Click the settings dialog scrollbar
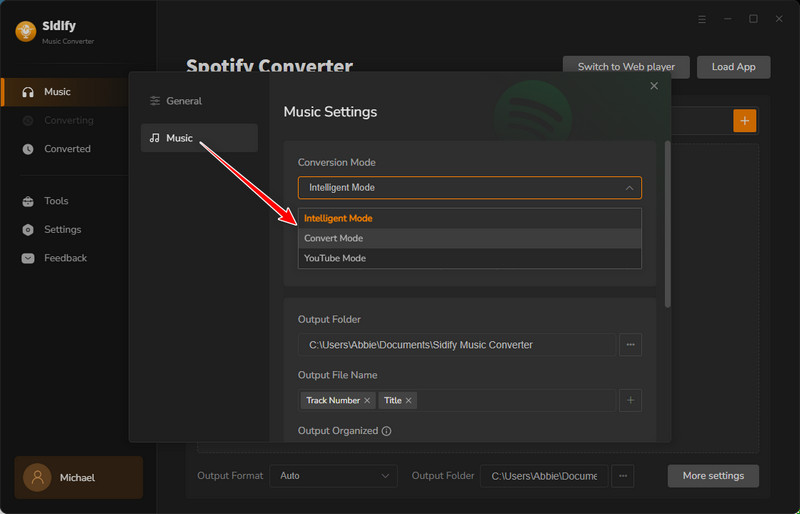Image resolution: width=800 pixels, height=514 pixels. coord(667,225)
